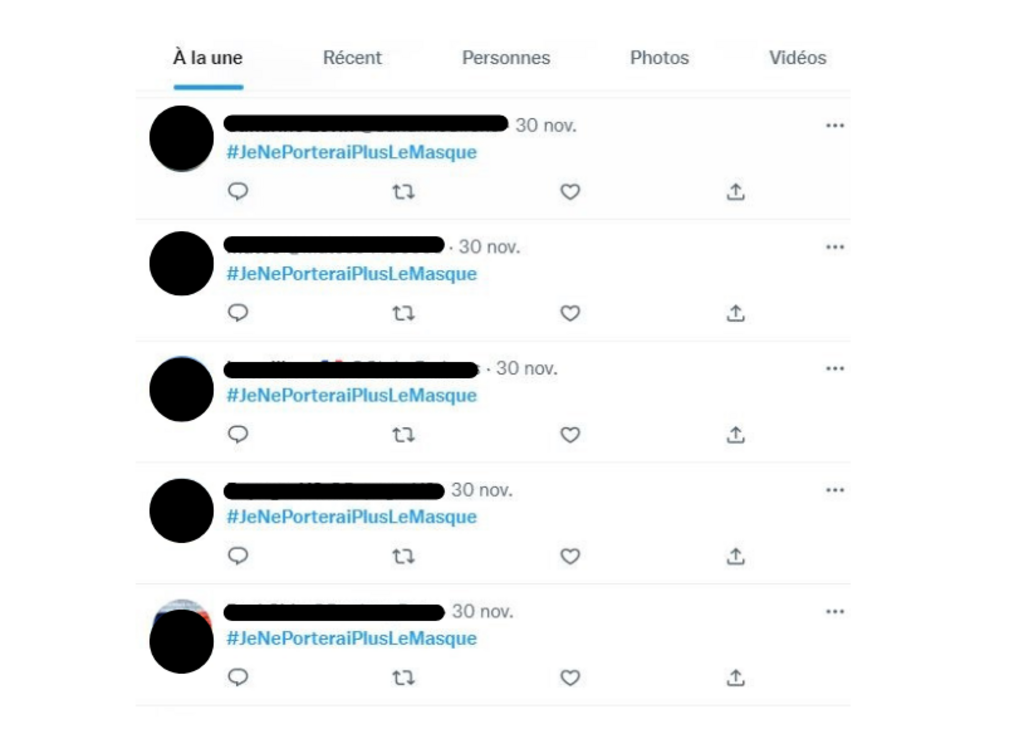1024x729 pixels.
Task: Open the hashtag link in the second tweet
Action: pos(351,274)
